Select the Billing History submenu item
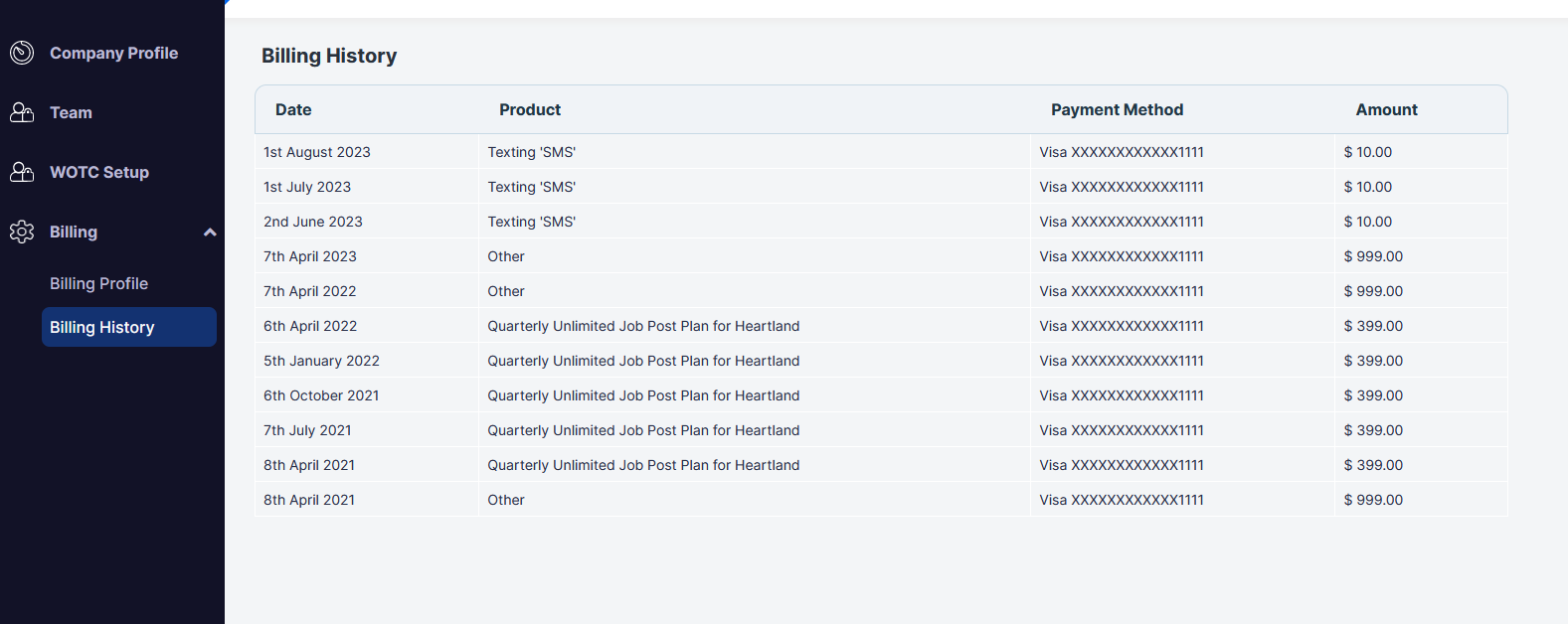 [x=129, y=327]
